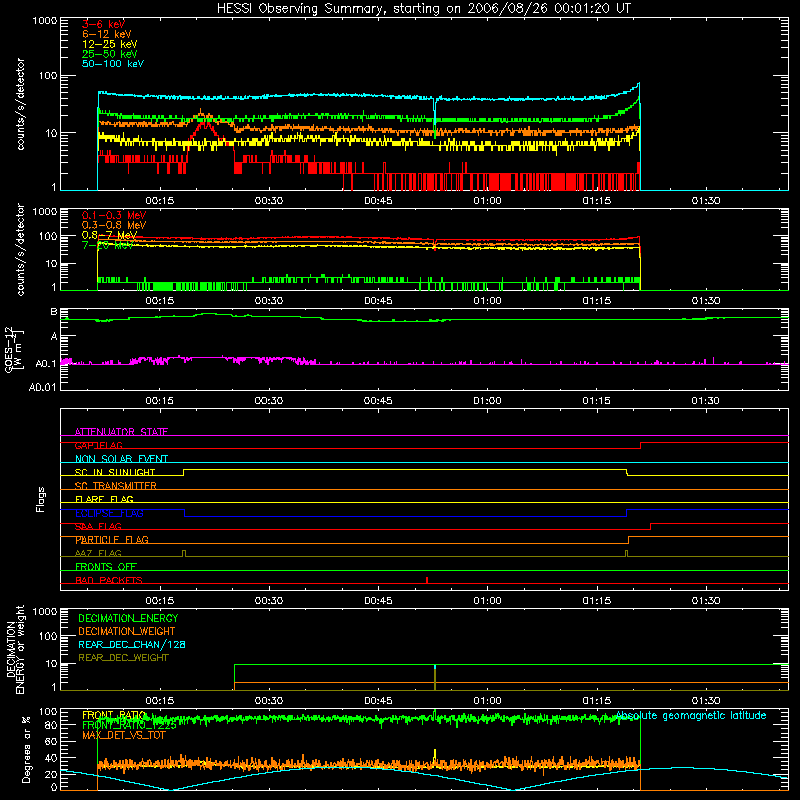
Task: Click the NON_SOLAR_EVENT flag label
Action: [121, 459]
